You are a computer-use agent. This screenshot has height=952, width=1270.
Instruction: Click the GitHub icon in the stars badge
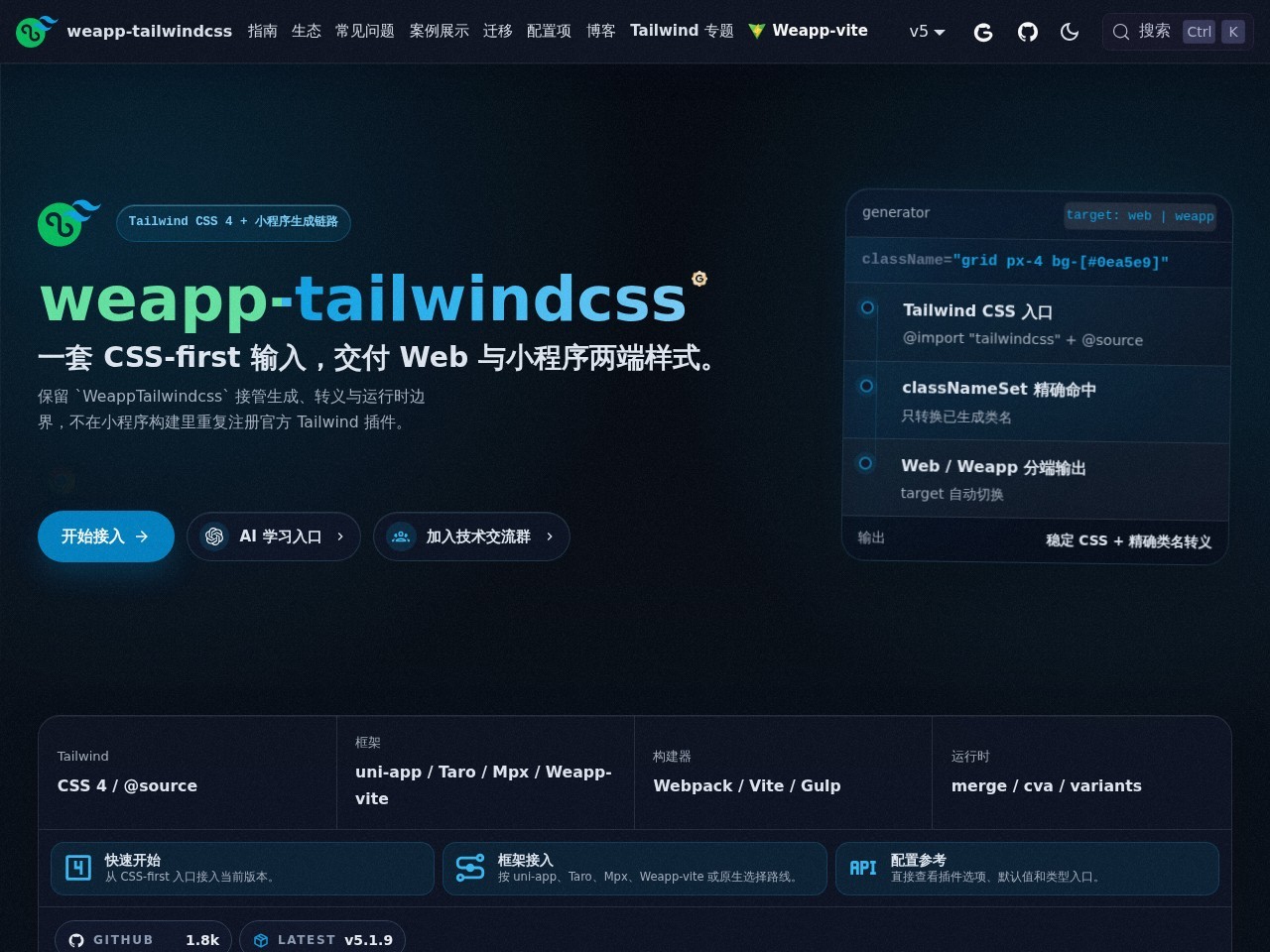tap(76, 940)
